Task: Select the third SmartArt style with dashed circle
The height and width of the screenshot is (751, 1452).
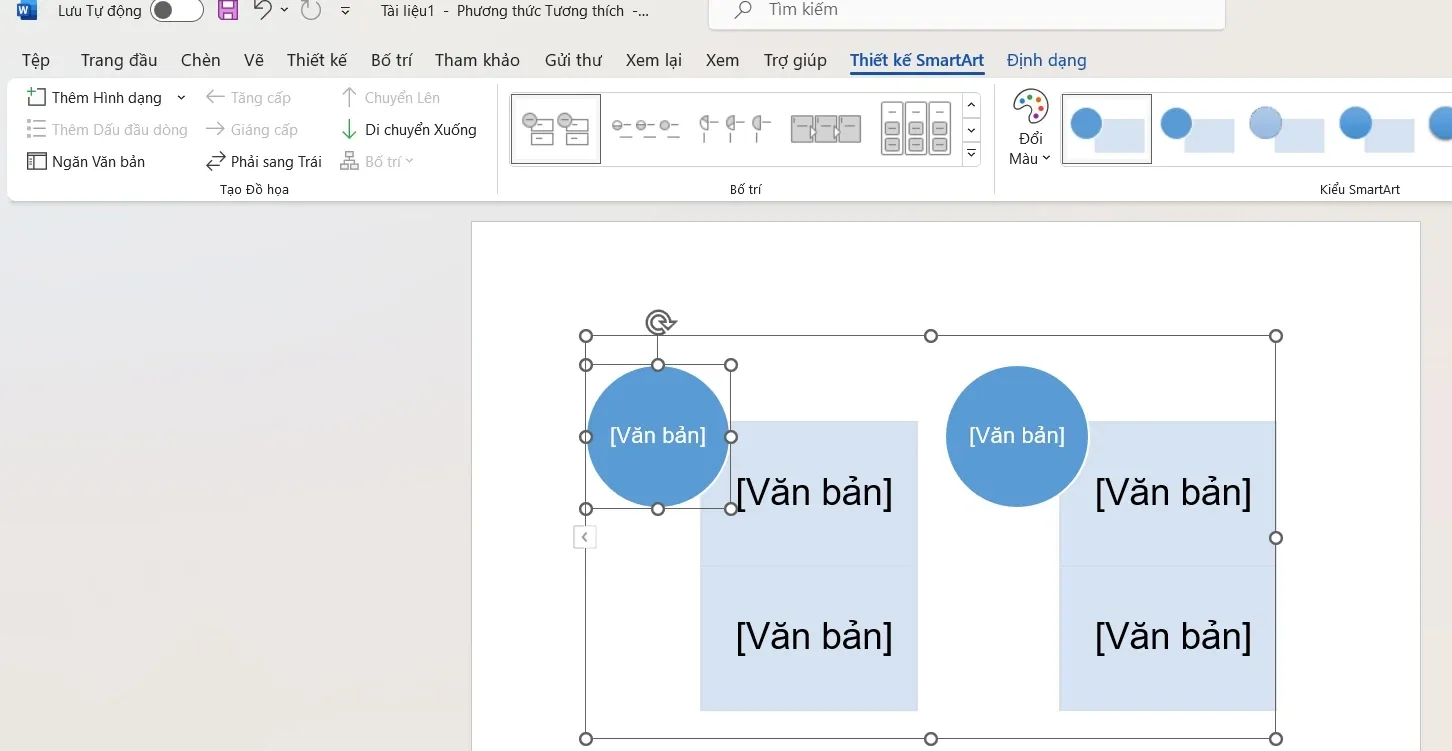Action: pyautogui.click(x=1286, y=129)
